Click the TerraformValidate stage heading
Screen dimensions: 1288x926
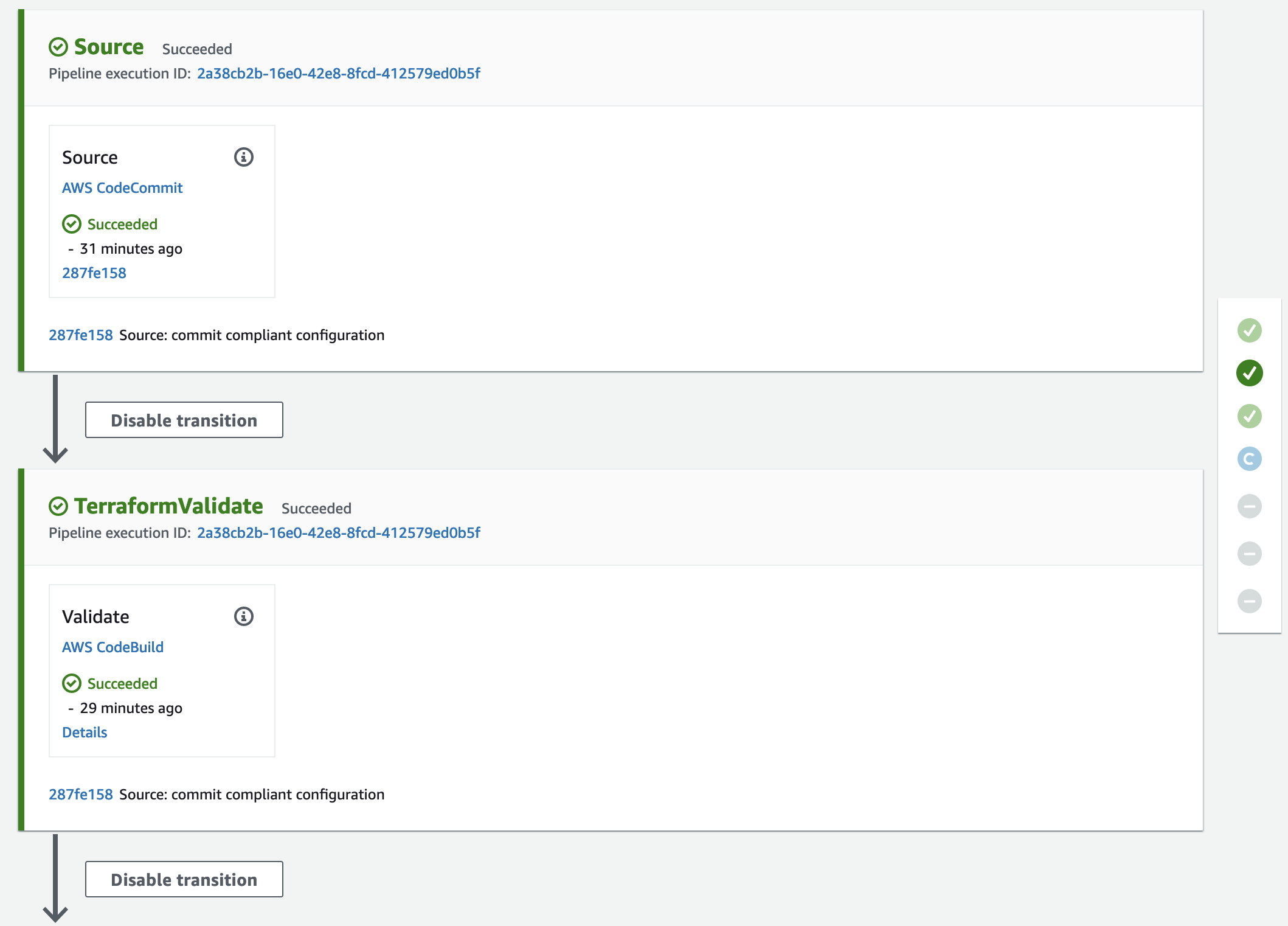click(168, 506)
